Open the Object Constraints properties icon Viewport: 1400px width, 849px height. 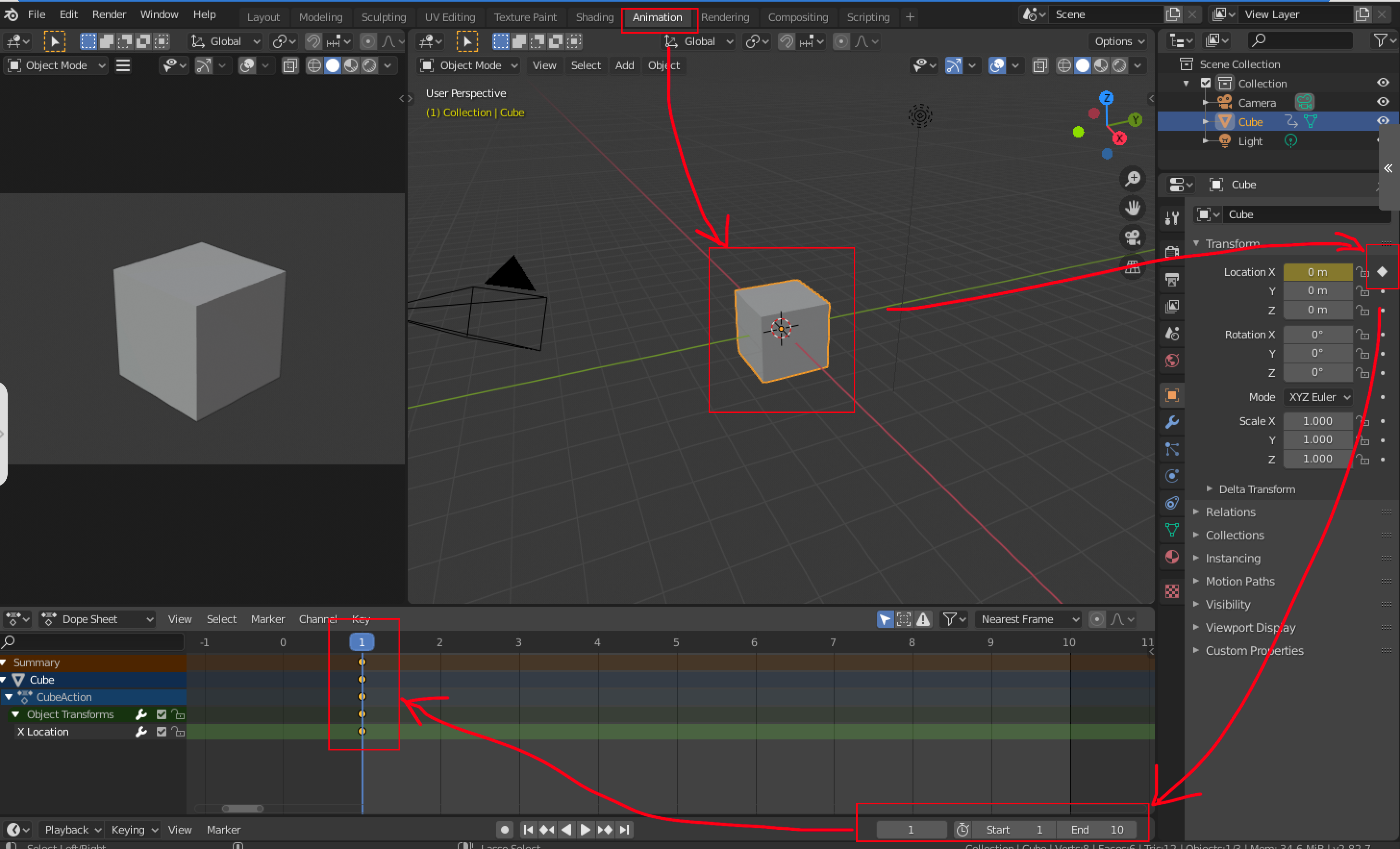coord(1172,503)
